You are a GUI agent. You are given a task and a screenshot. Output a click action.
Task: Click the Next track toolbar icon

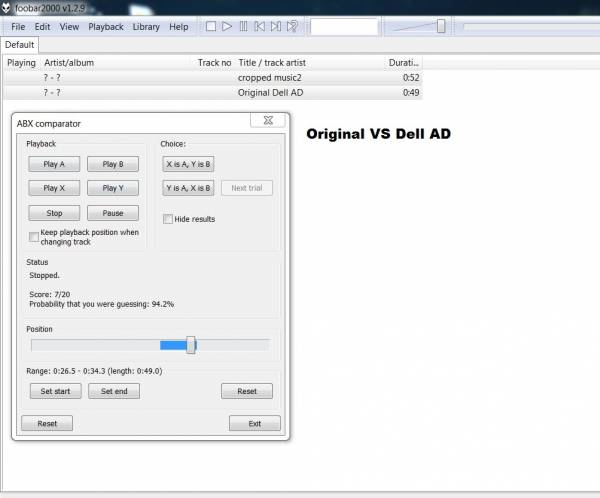pos(276,26)
